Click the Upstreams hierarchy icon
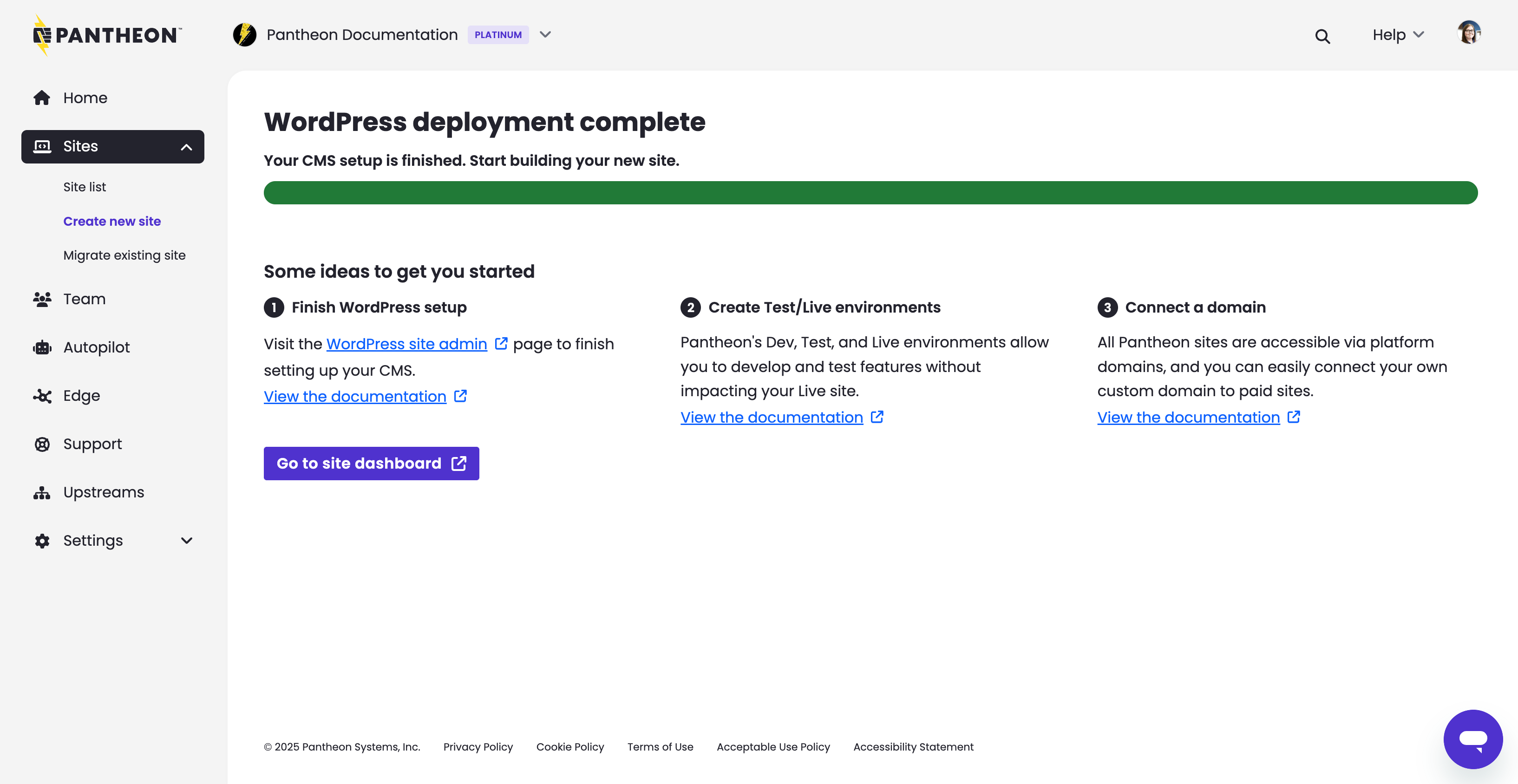1518x784 pixels. tap(42, 492)
